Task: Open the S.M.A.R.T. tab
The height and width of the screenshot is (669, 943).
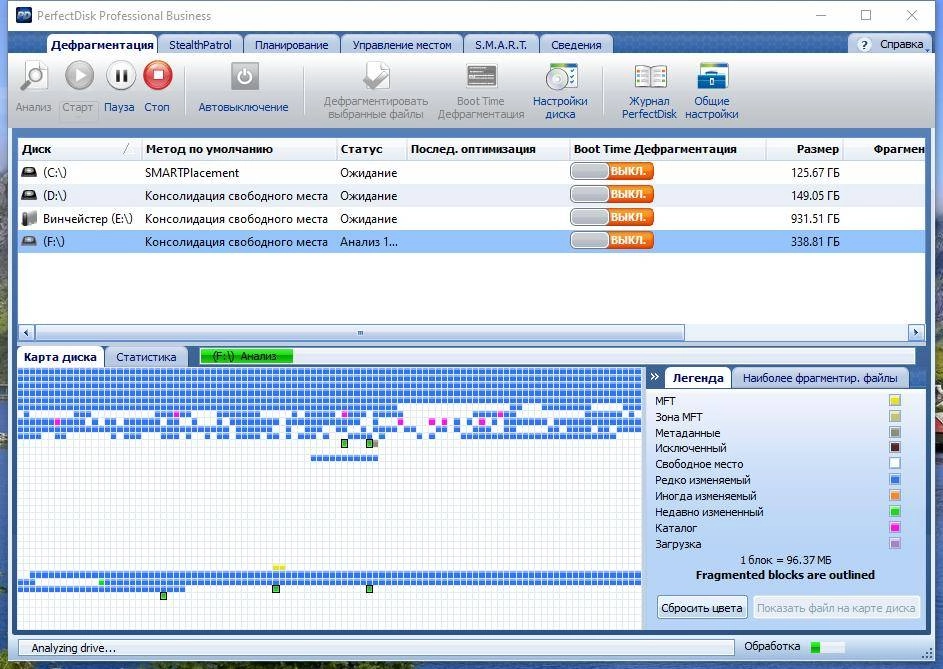Action: click(501, 45)
